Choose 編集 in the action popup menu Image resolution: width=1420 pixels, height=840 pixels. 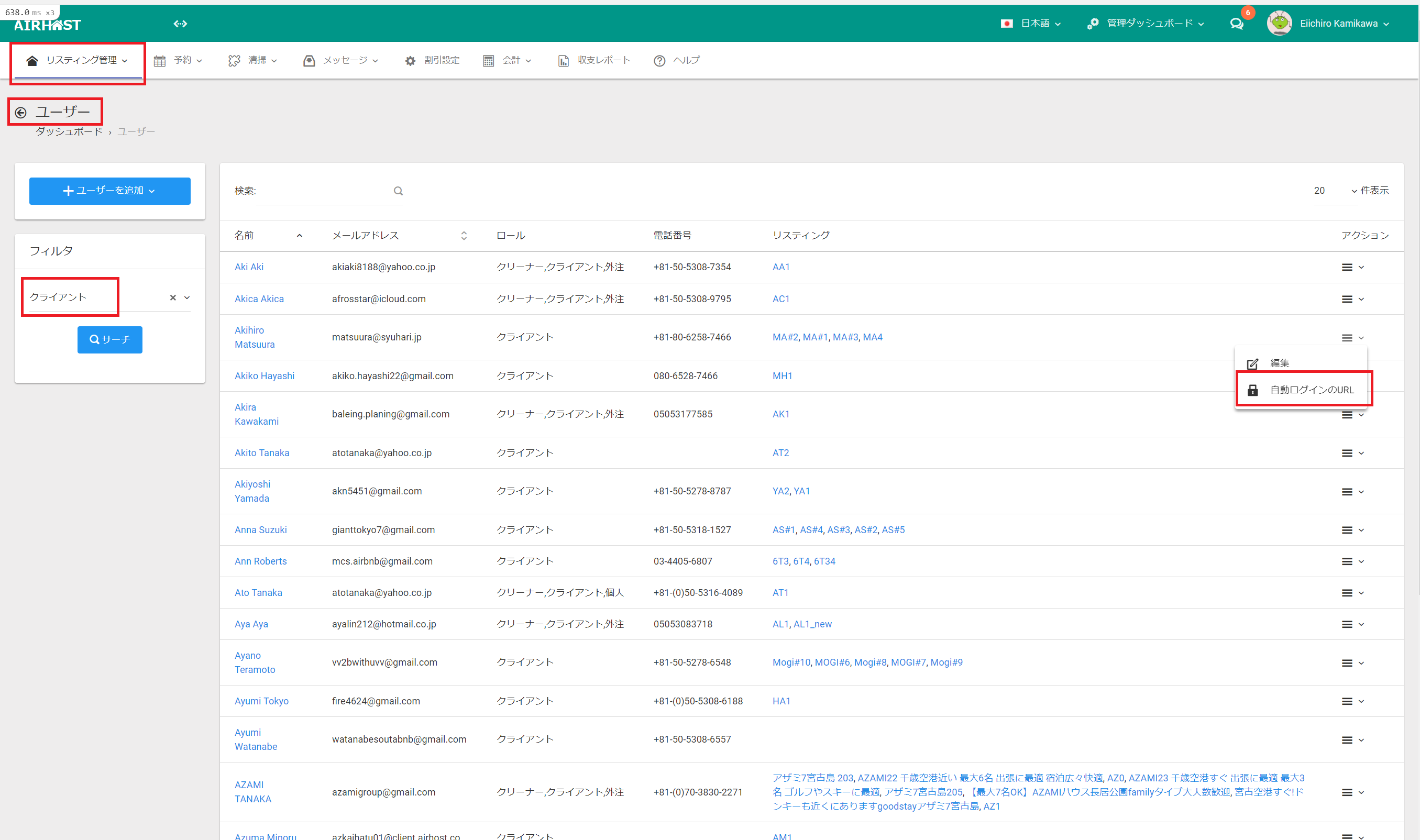pos(1279,363)
